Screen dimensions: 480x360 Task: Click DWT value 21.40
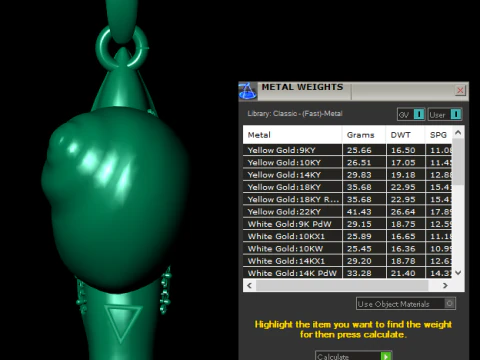403,273
